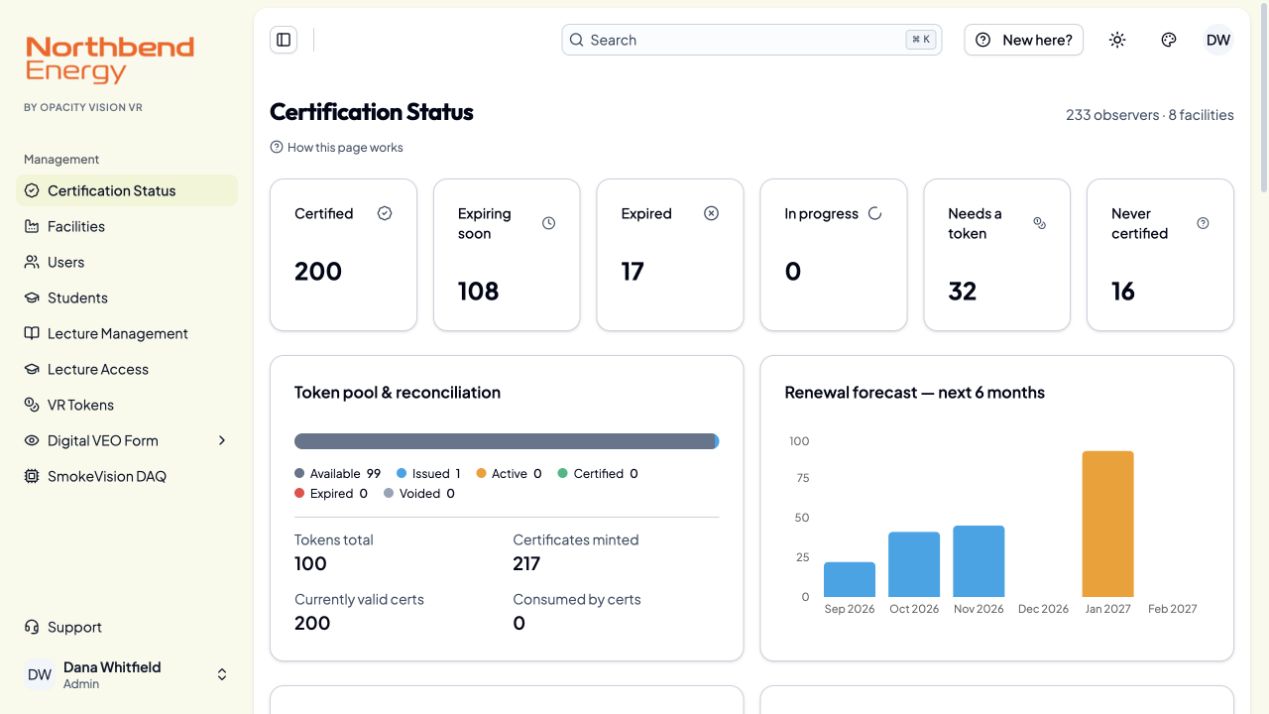Click the In progress 0 card
This screenshot has width=1269, height=714.
834,255
